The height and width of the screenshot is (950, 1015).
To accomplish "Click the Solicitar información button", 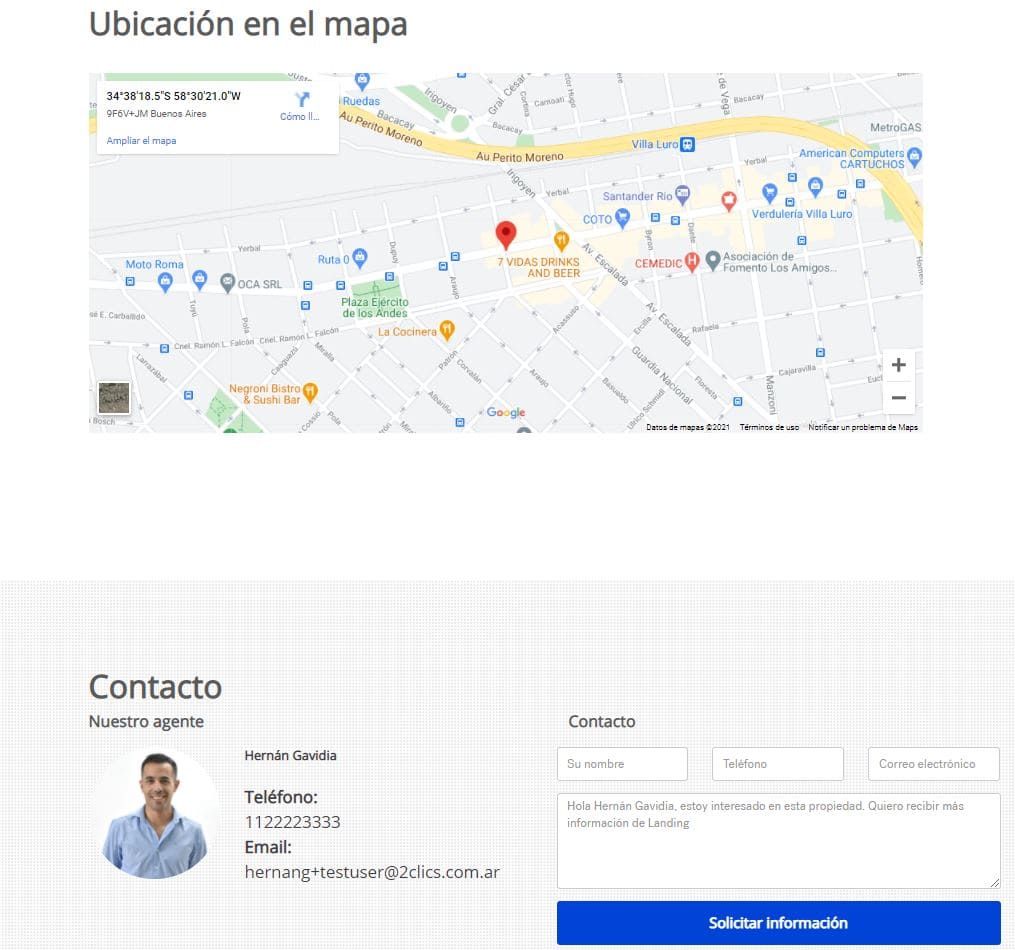I will 779,923.
